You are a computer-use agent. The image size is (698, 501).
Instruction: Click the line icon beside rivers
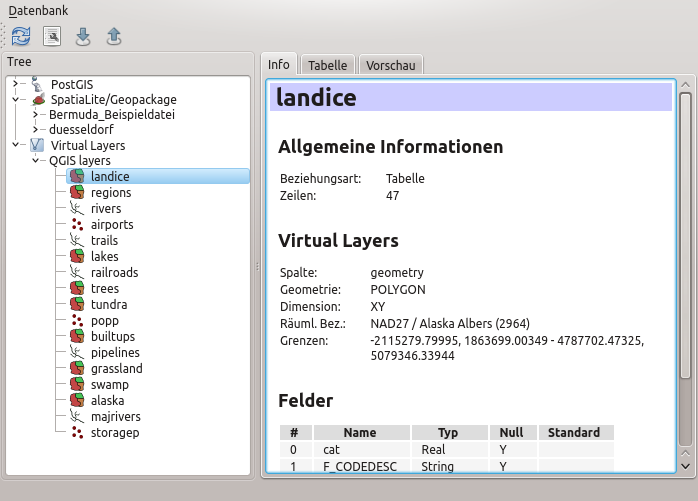[x=76, y=209]
